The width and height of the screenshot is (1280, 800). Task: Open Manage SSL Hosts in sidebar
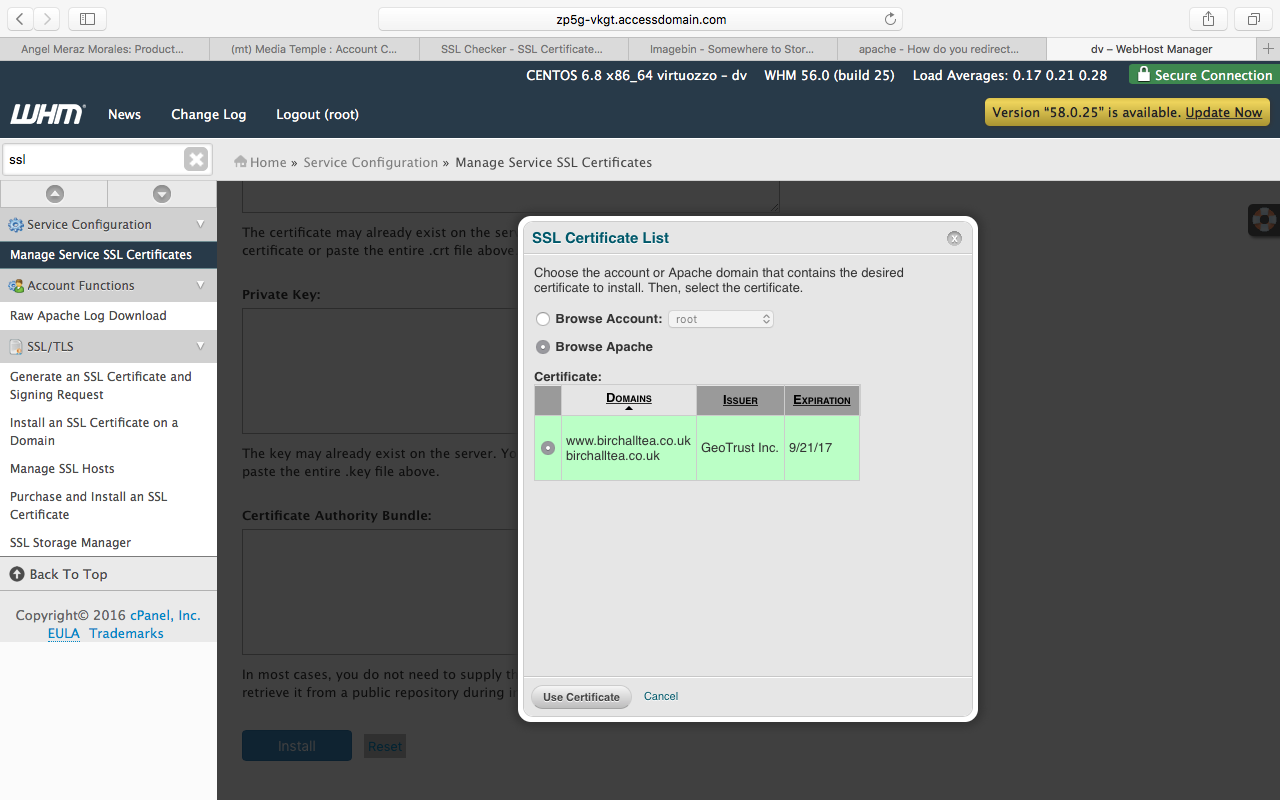62,469
